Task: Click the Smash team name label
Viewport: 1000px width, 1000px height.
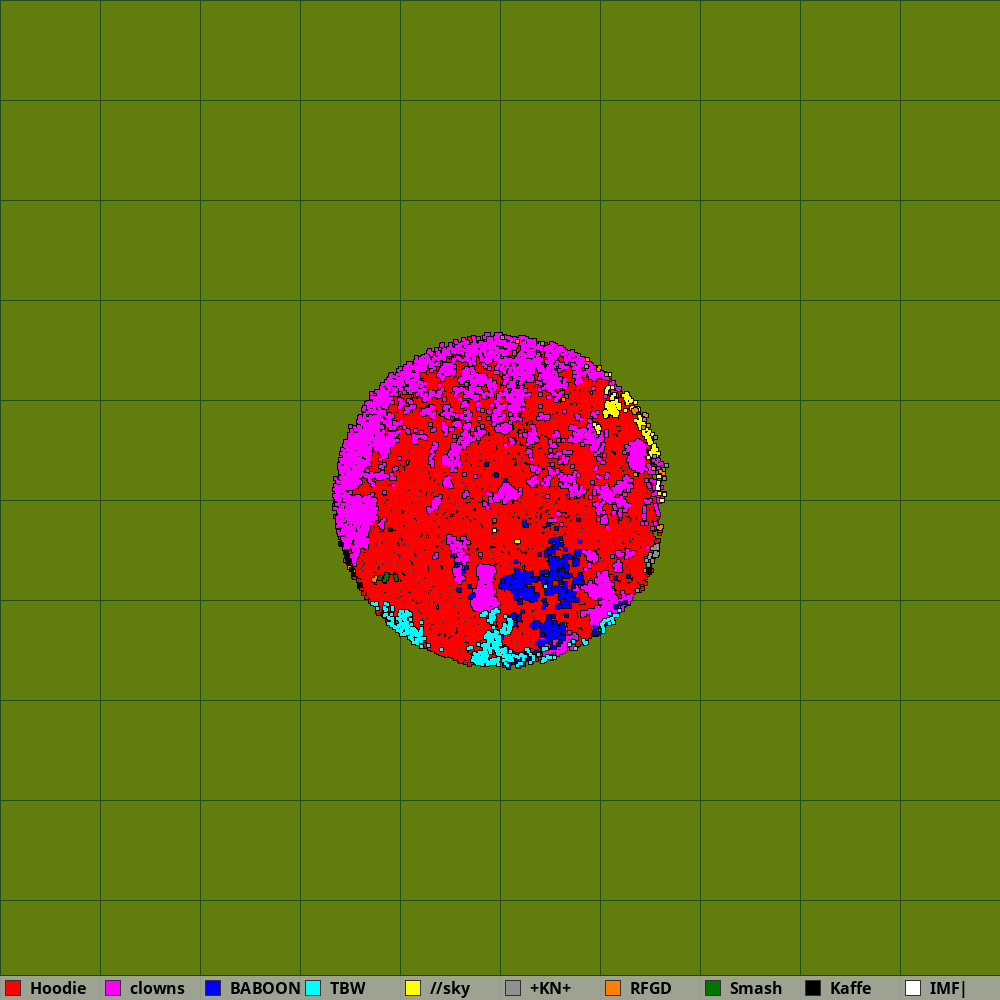Action: click(756, 988)
